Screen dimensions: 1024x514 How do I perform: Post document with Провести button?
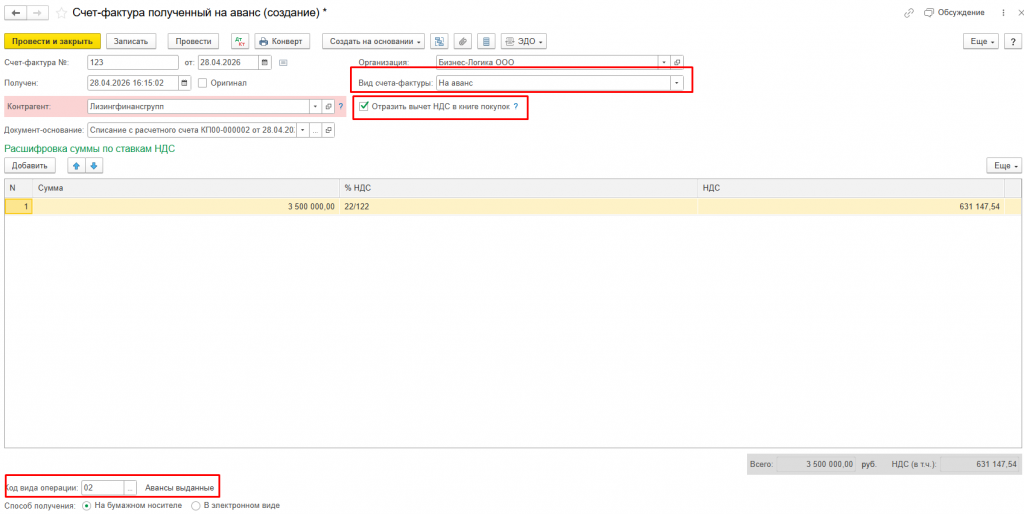point(193,41)
